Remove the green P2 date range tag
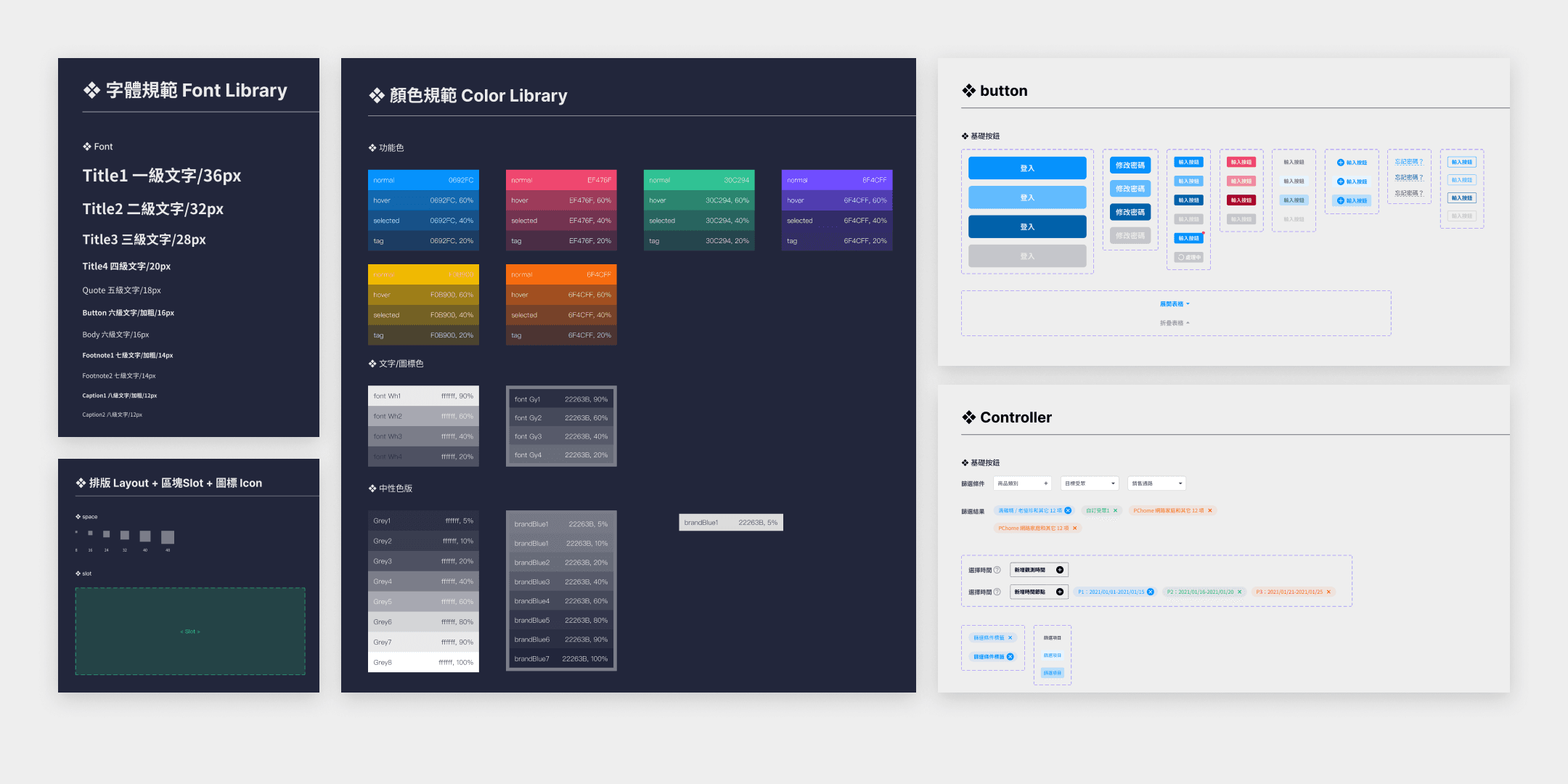Image resolution: width=1568 pixels, height=784 pixels. pos(1240,592)
